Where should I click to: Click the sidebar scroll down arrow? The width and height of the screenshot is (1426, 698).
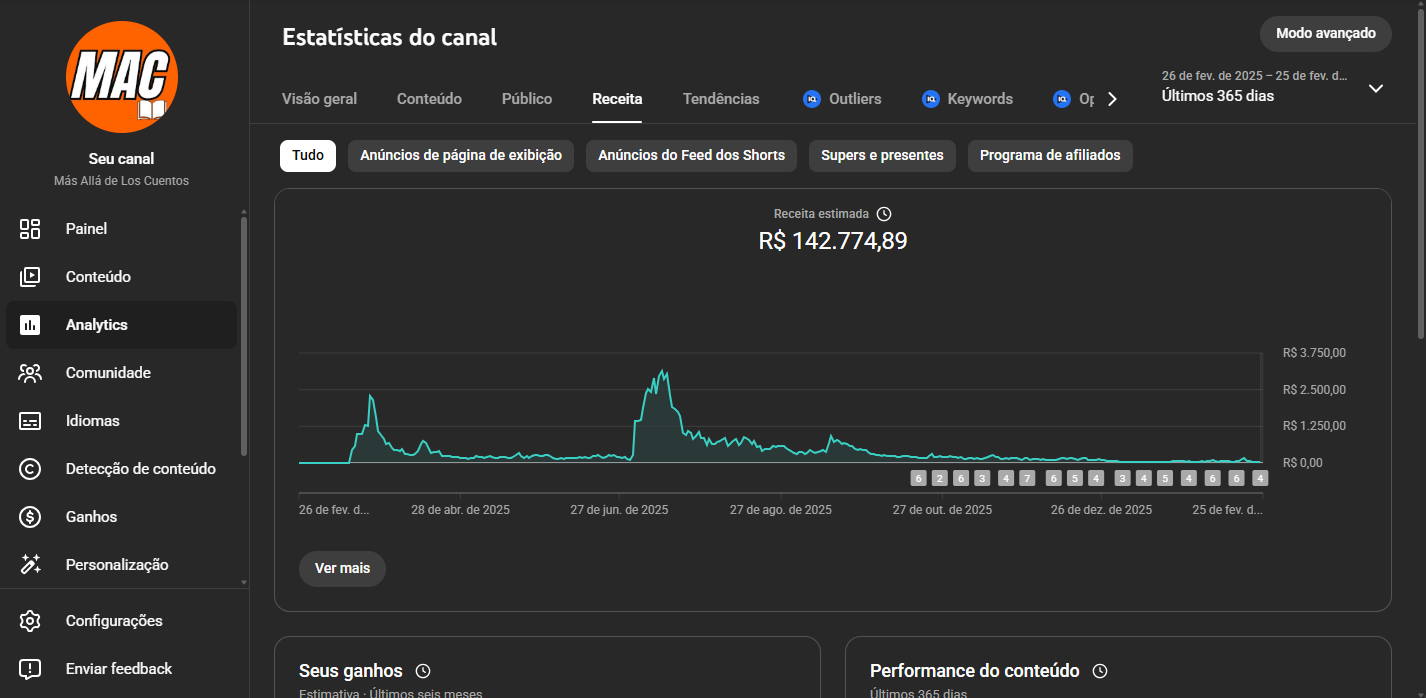(244, 581)
